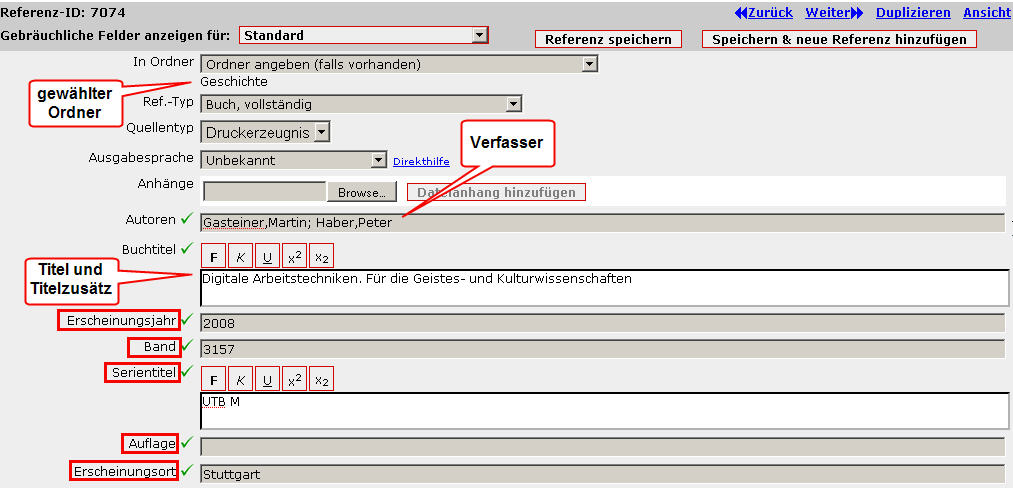
Task: Expand the In Ordner dropdown
Action: [589, 64]
